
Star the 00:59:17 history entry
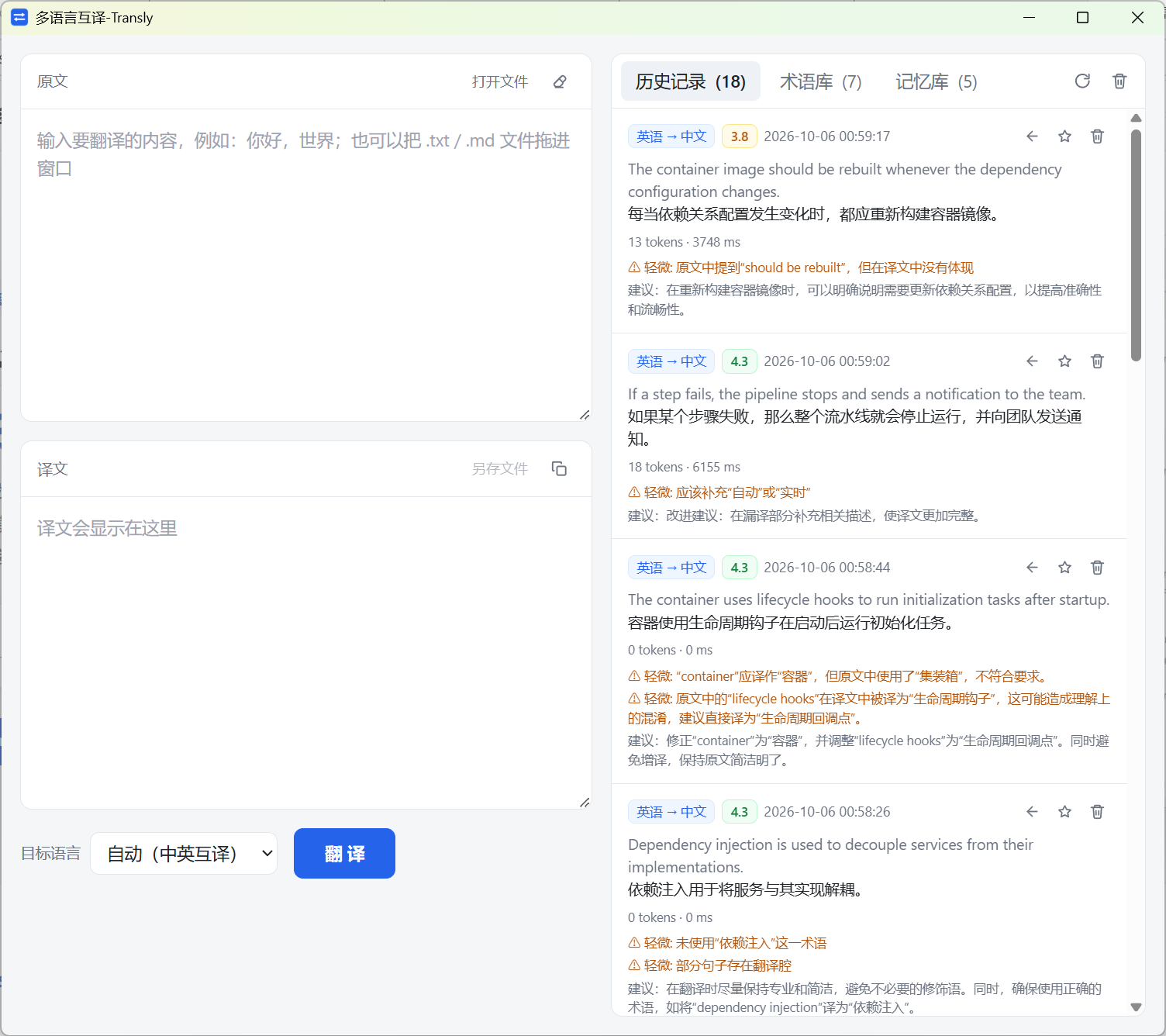(x=1064, y=136)
